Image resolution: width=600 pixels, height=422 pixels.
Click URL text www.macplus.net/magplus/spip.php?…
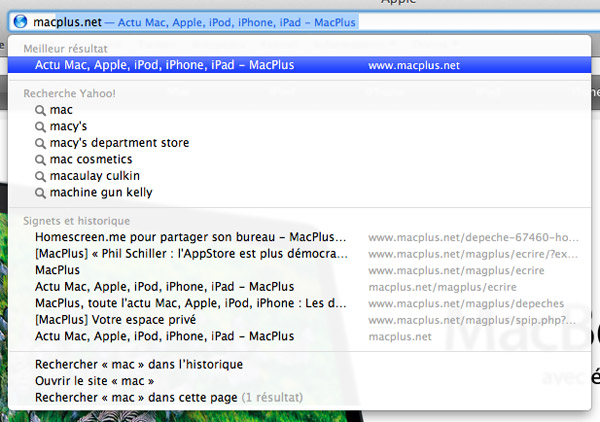coord(472,320)
